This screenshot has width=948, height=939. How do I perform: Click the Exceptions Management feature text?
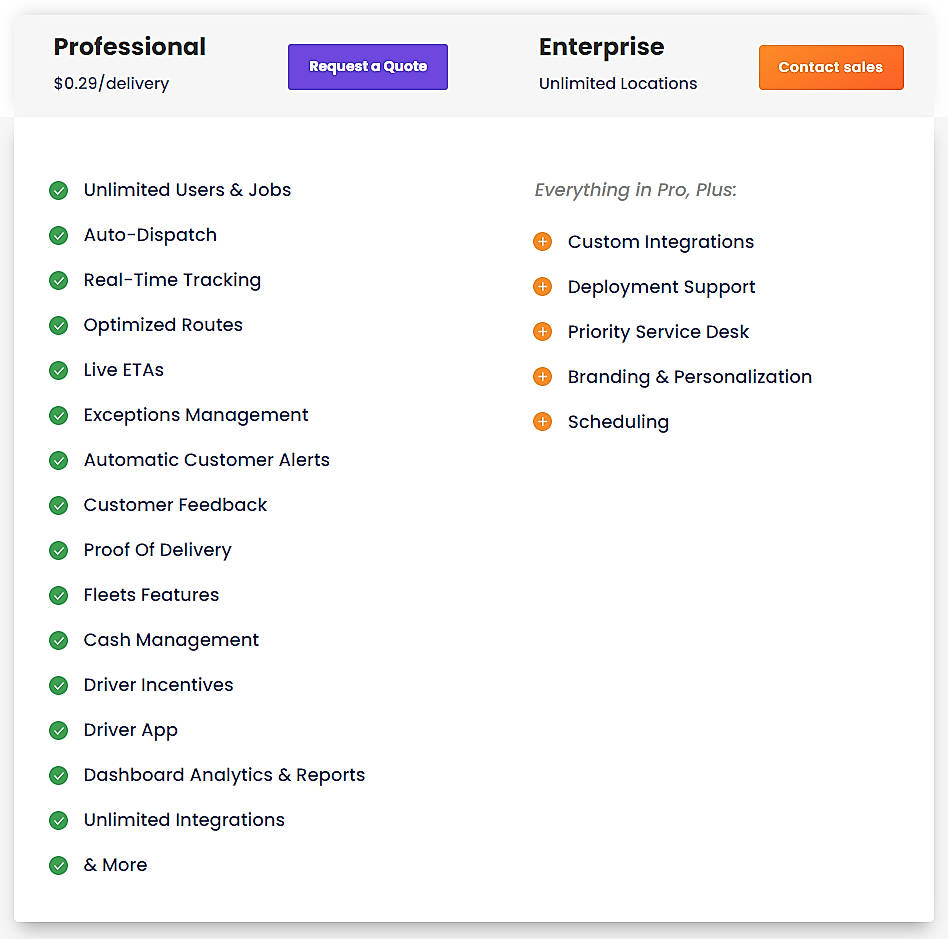[196, 415]
